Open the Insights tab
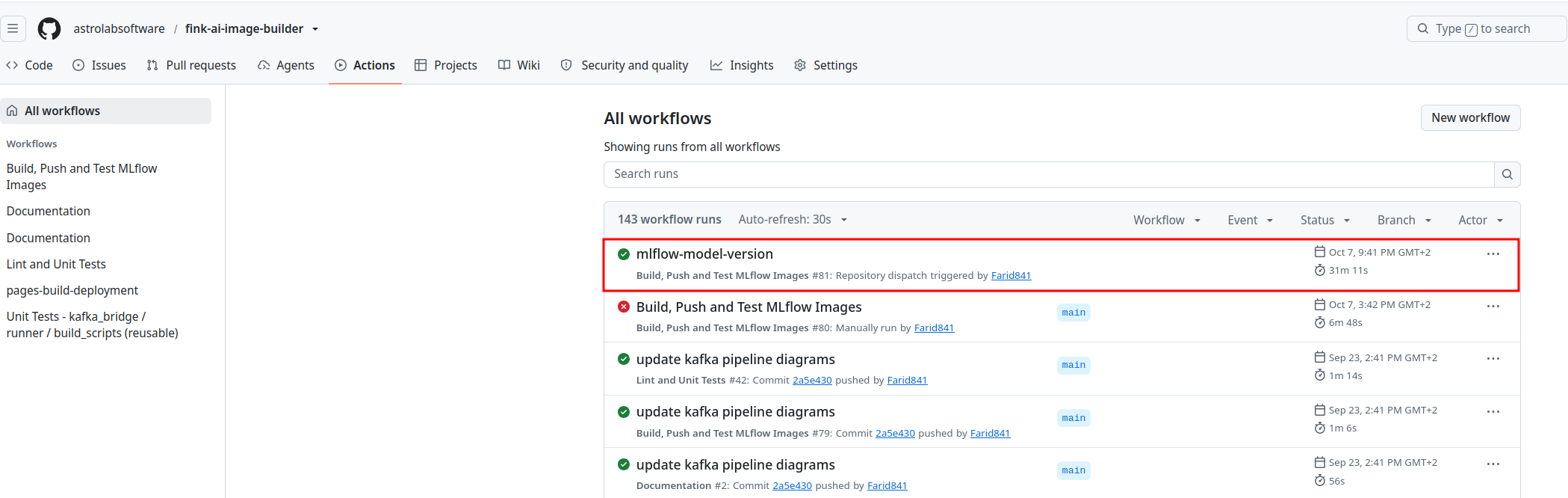The width and height of the screenshot is (1568, 498). 742,65
